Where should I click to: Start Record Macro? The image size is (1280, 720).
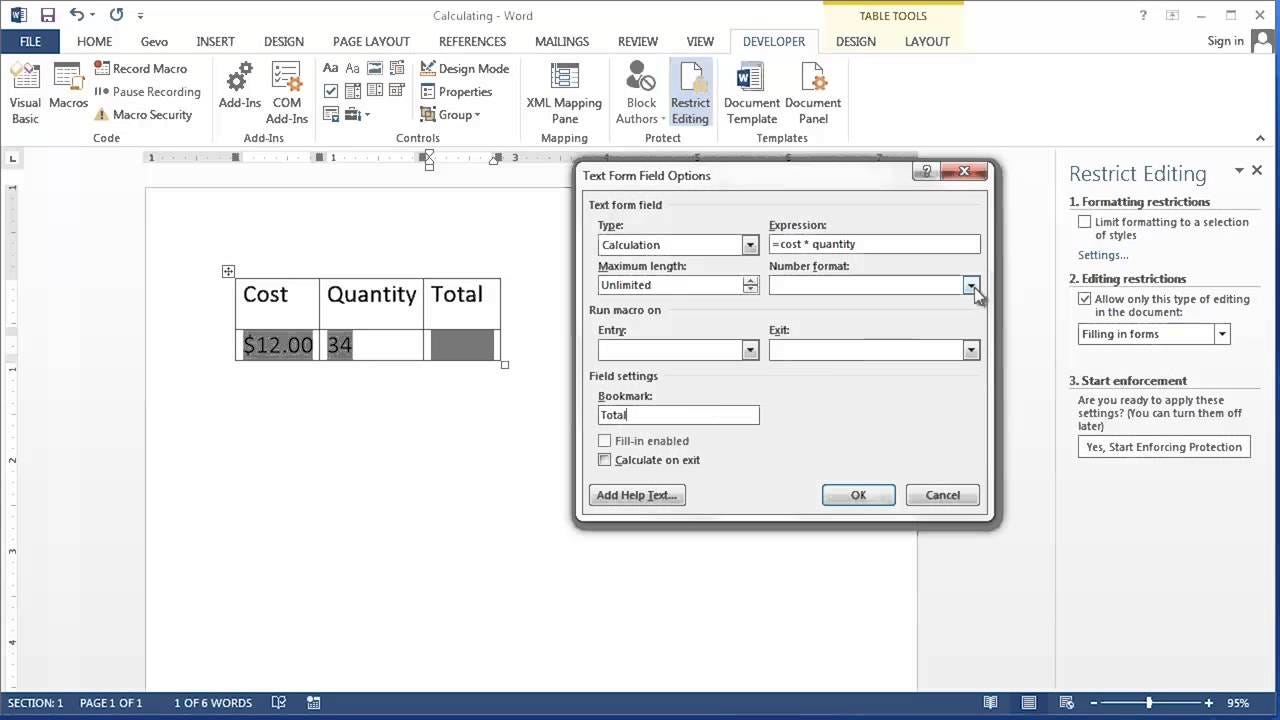tap(141, 69)
